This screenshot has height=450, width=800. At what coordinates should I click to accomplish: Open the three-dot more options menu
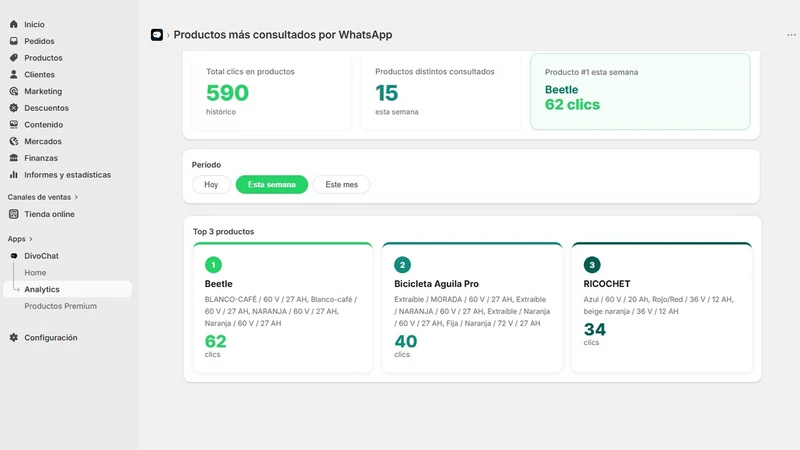[791, 35]
